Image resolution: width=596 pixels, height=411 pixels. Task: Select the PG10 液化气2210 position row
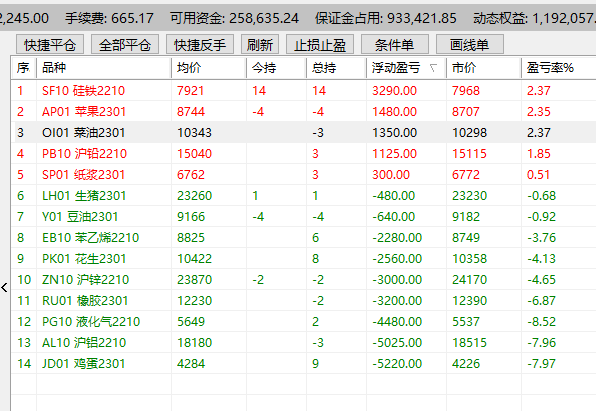pyautogui.click(x=303, y=322)
